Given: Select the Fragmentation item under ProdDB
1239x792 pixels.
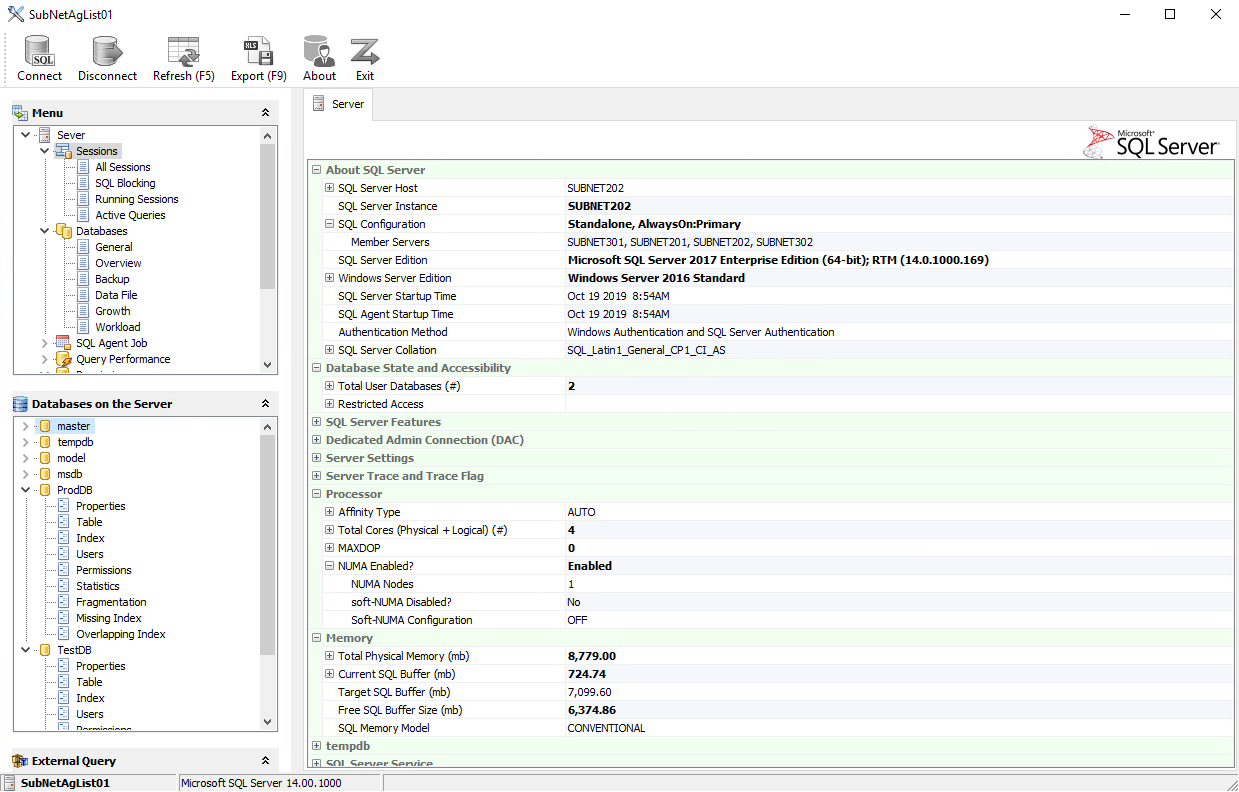Looking at the screenshot, I should pos(112,601).
